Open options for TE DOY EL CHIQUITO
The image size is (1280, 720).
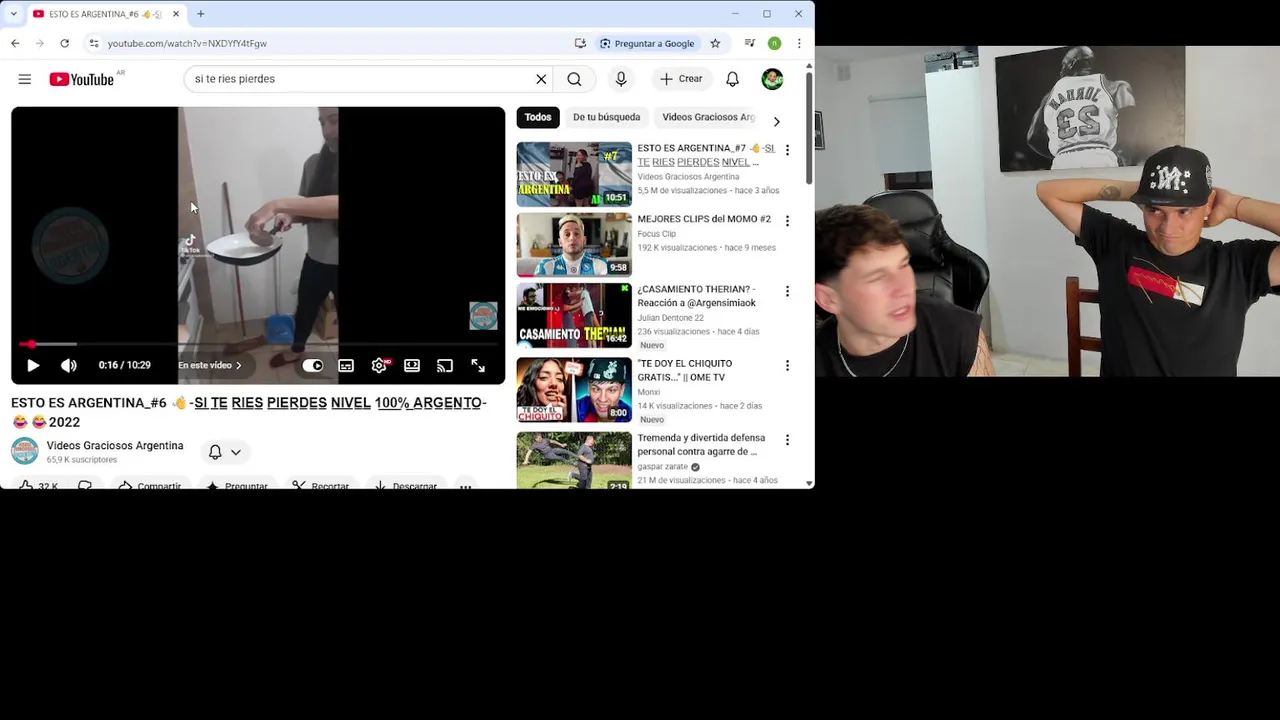coord(787,366)
